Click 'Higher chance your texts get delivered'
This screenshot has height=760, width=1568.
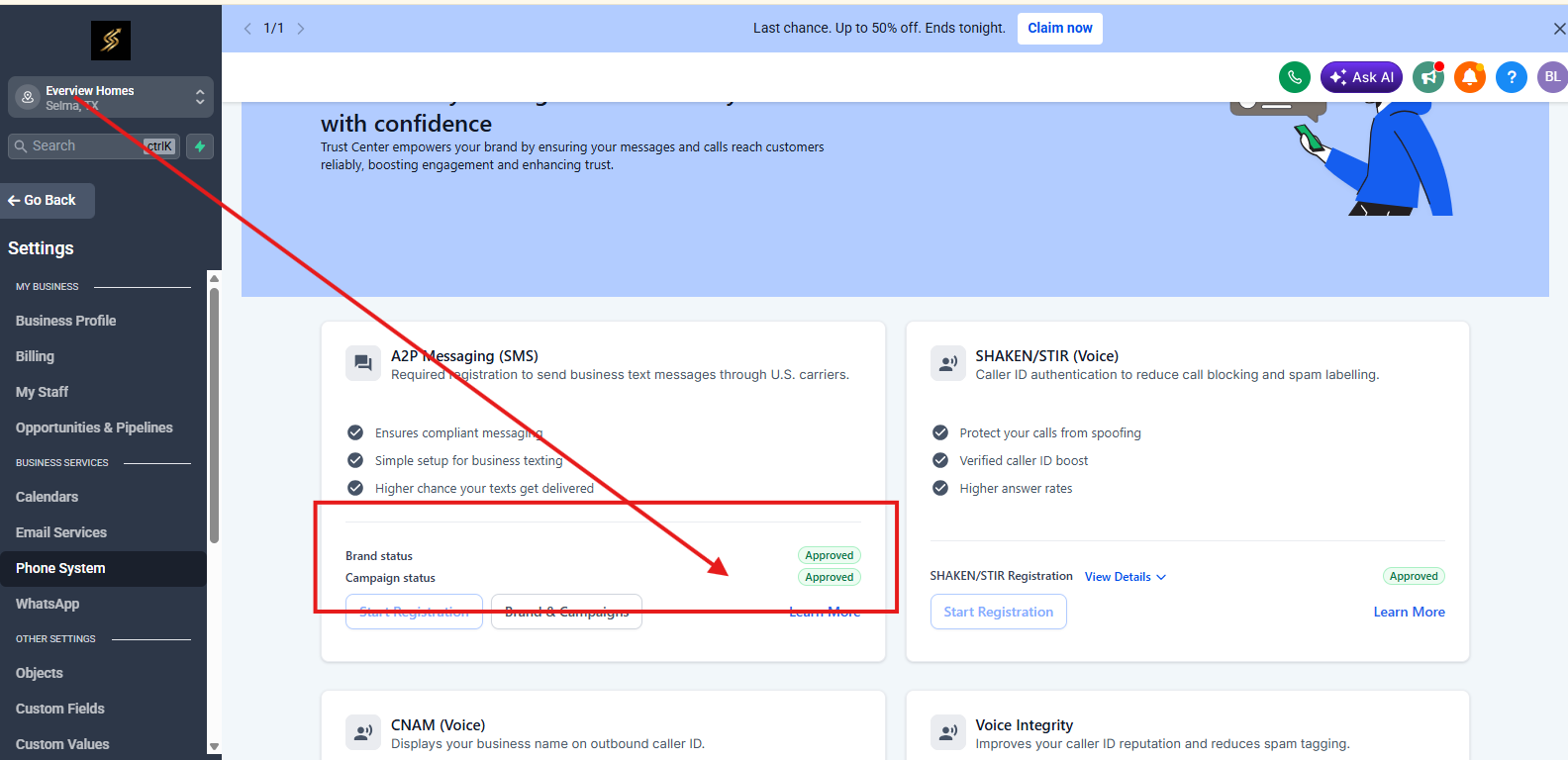[484, 489]
